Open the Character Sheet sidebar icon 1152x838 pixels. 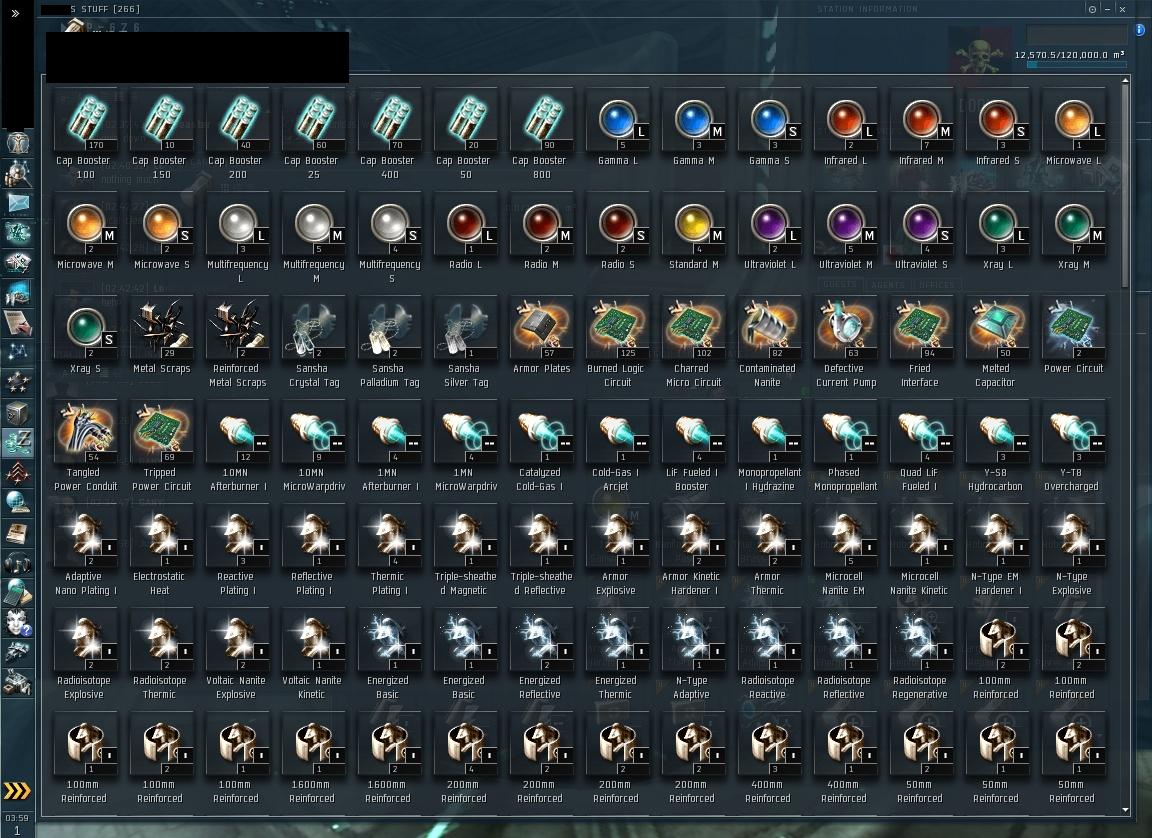coord(18,142)
